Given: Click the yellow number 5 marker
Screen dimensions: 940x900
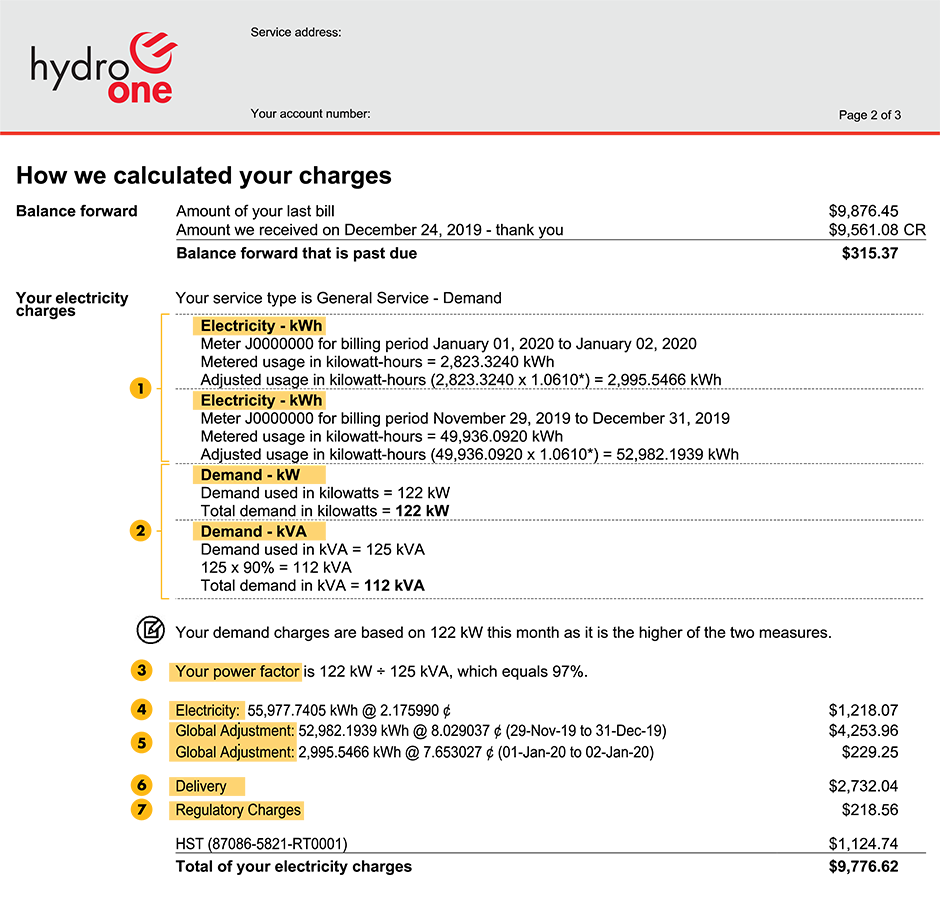Looking at the screenshot, I should (x=142, y=742).
